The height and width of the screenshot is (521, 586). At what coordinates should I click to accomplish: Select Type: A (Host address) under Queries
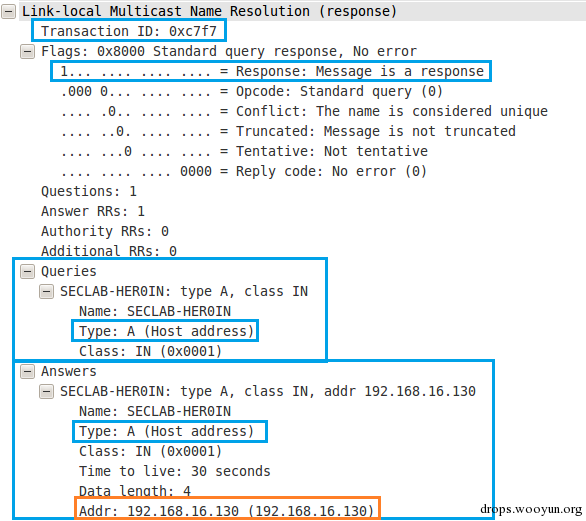[167, 331]
